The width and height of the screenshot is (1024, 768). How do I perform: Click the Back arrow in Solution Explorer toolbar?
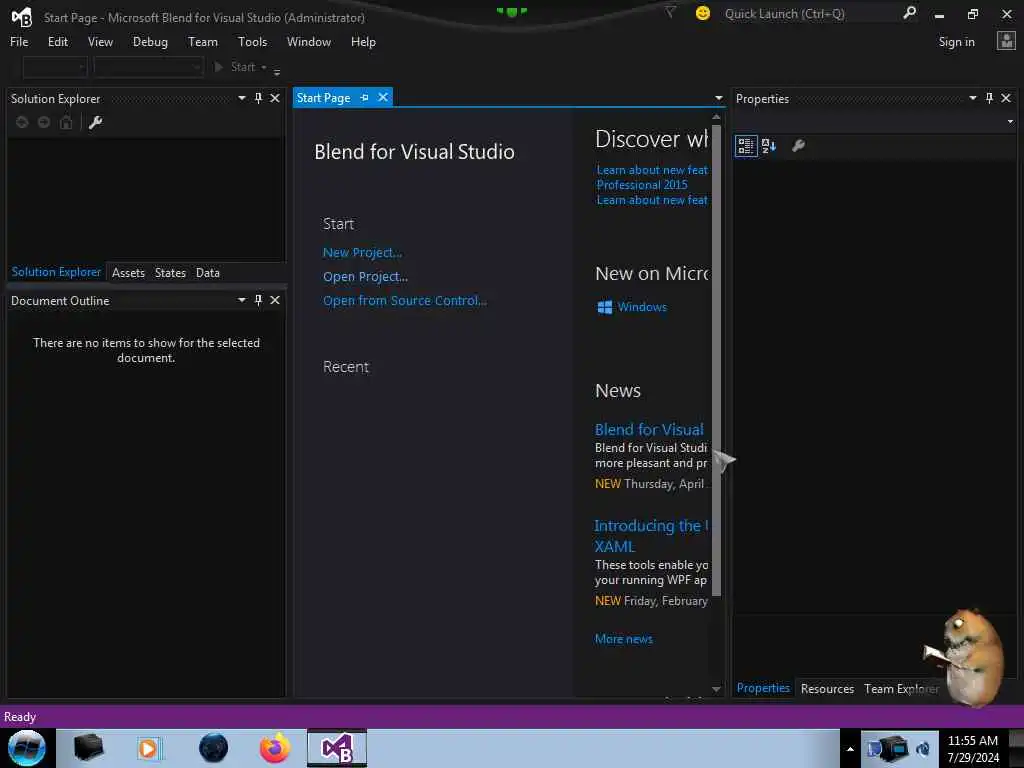pos(22,122)
